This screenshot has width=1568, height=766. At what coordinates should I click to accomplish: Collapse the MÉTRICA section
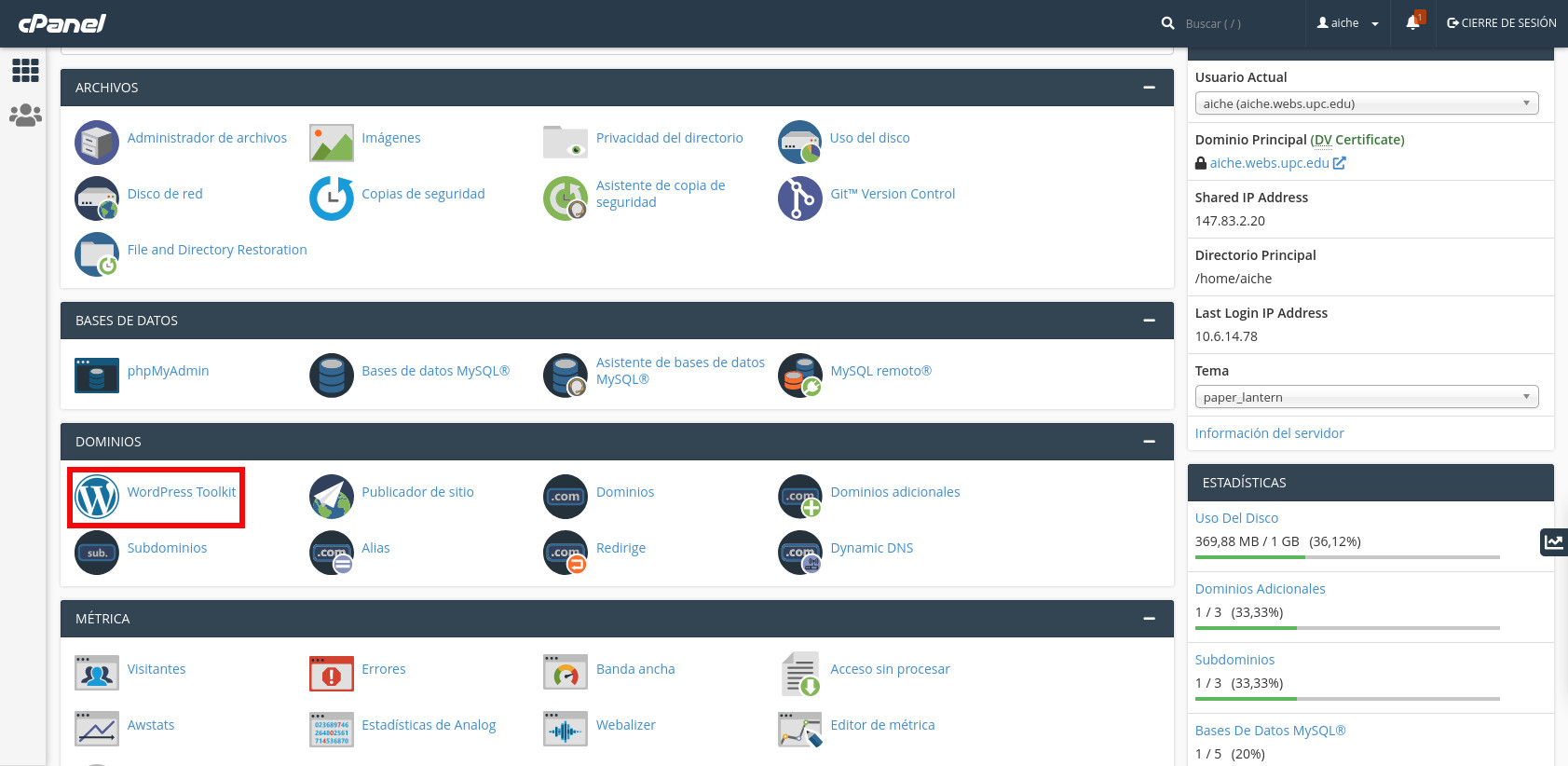[1149, 619]
